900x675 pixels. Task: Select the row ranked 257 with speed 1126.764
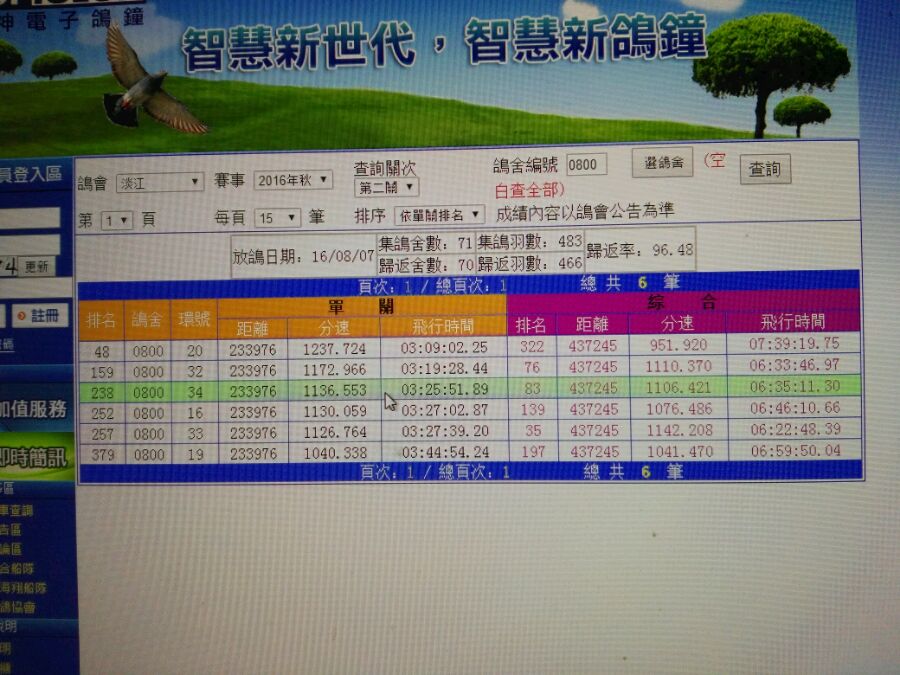pyautogui.click(x=470, y=432)
